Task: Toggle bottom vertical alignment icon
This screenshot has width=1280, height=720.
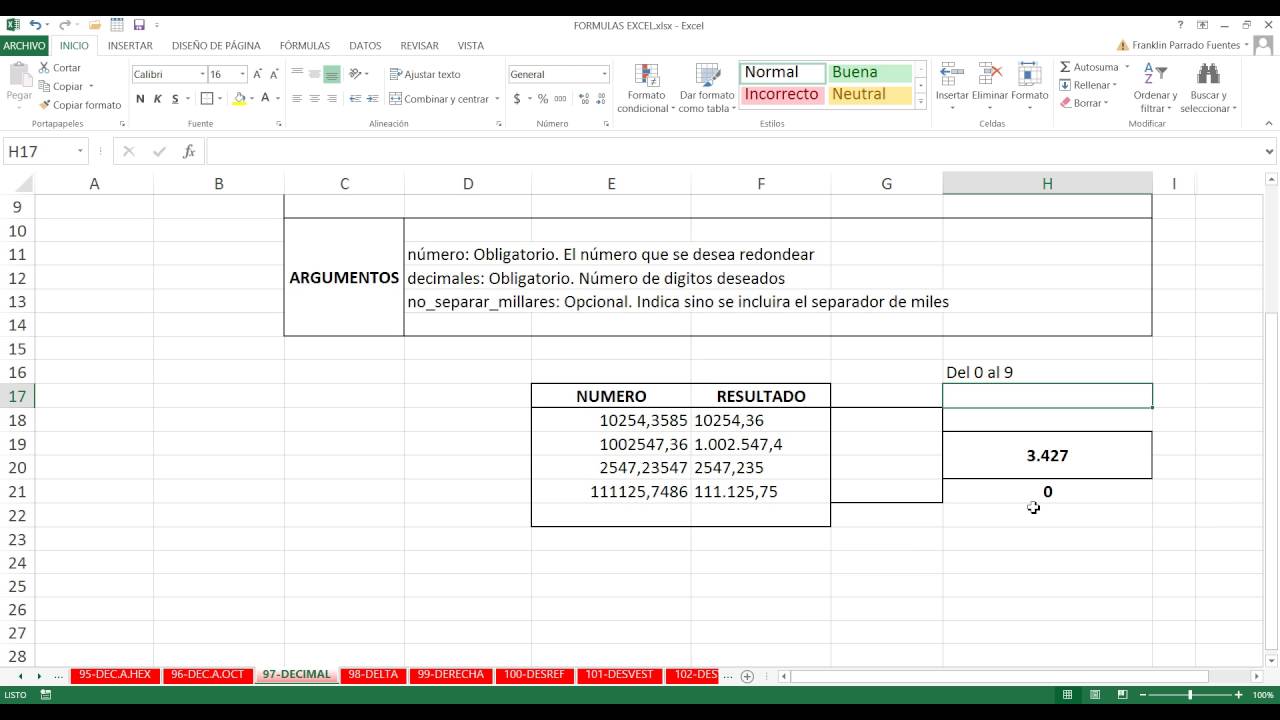Action: coord(332,74)
